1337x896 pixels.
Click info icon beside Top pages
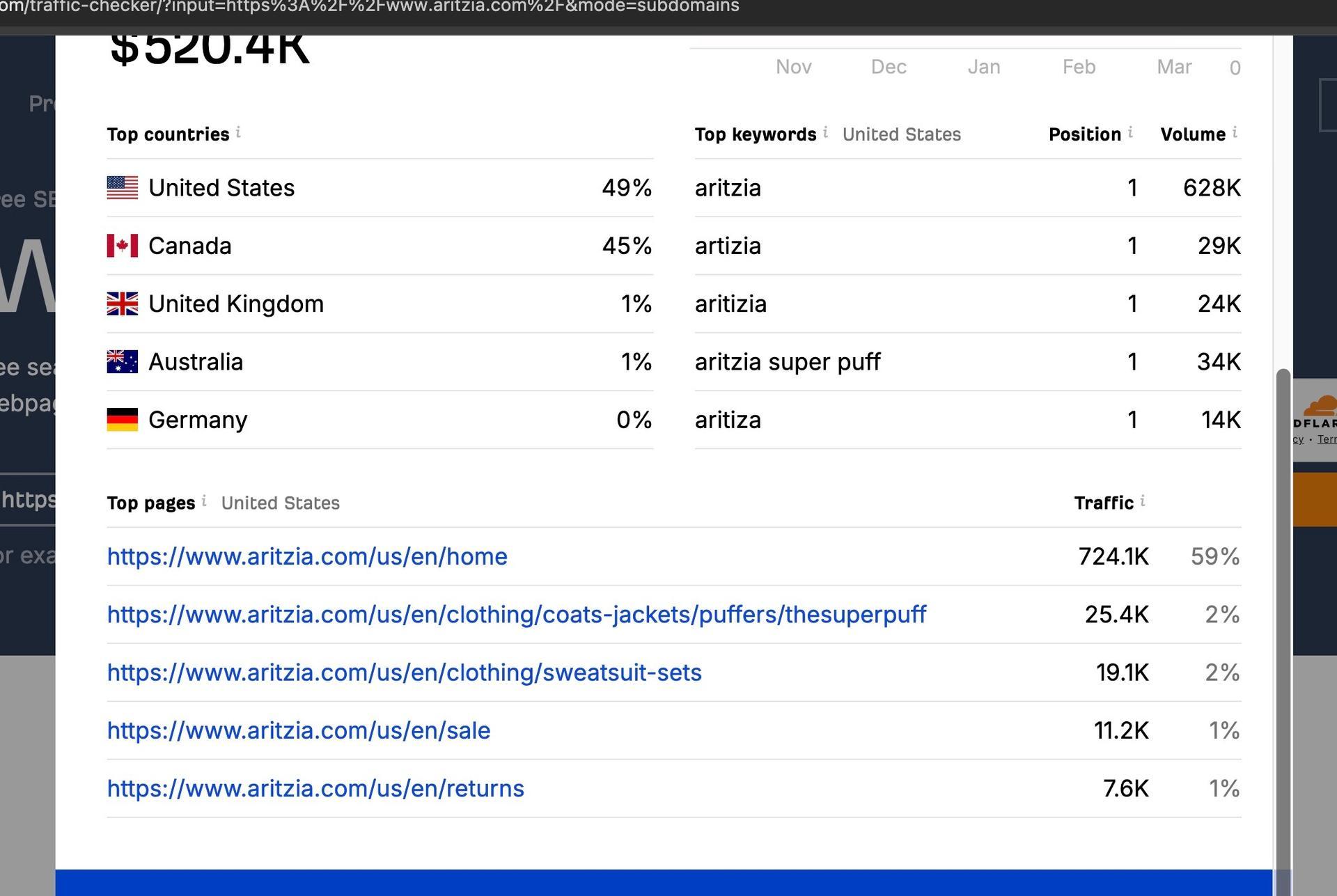click(204, 501)
